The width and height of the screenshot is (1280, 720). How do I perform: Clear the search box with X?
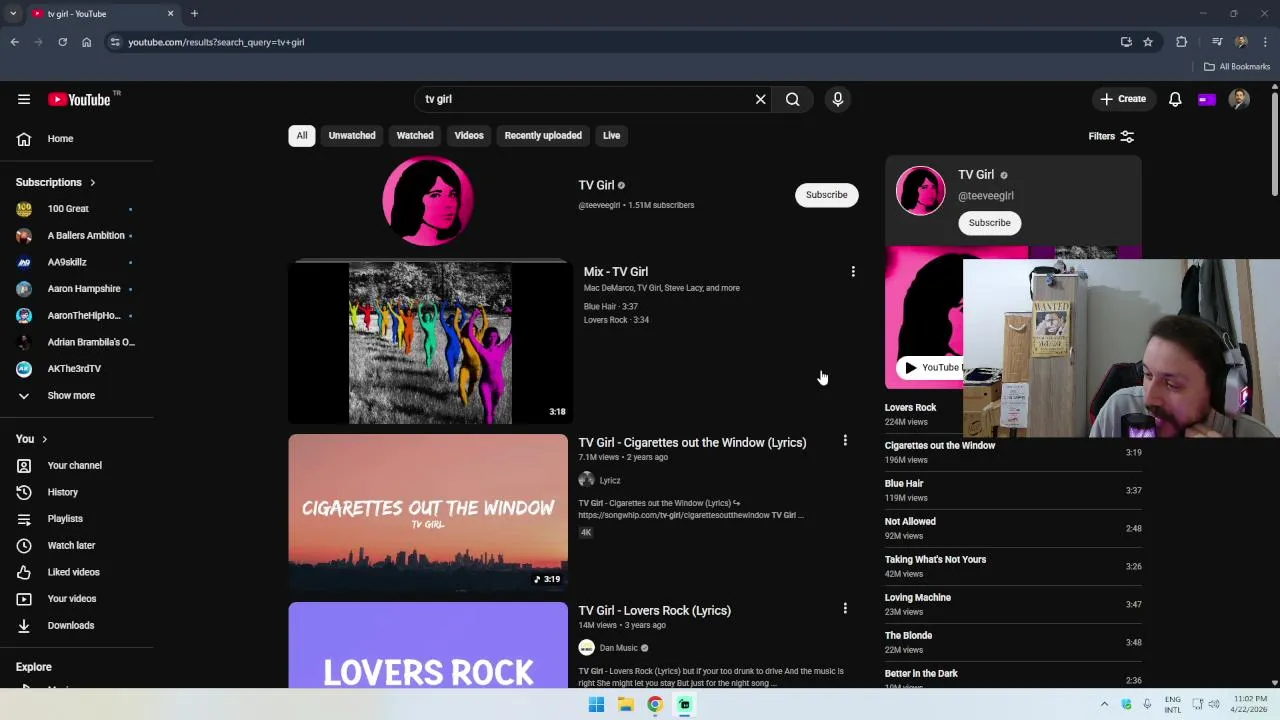[760, 99]
